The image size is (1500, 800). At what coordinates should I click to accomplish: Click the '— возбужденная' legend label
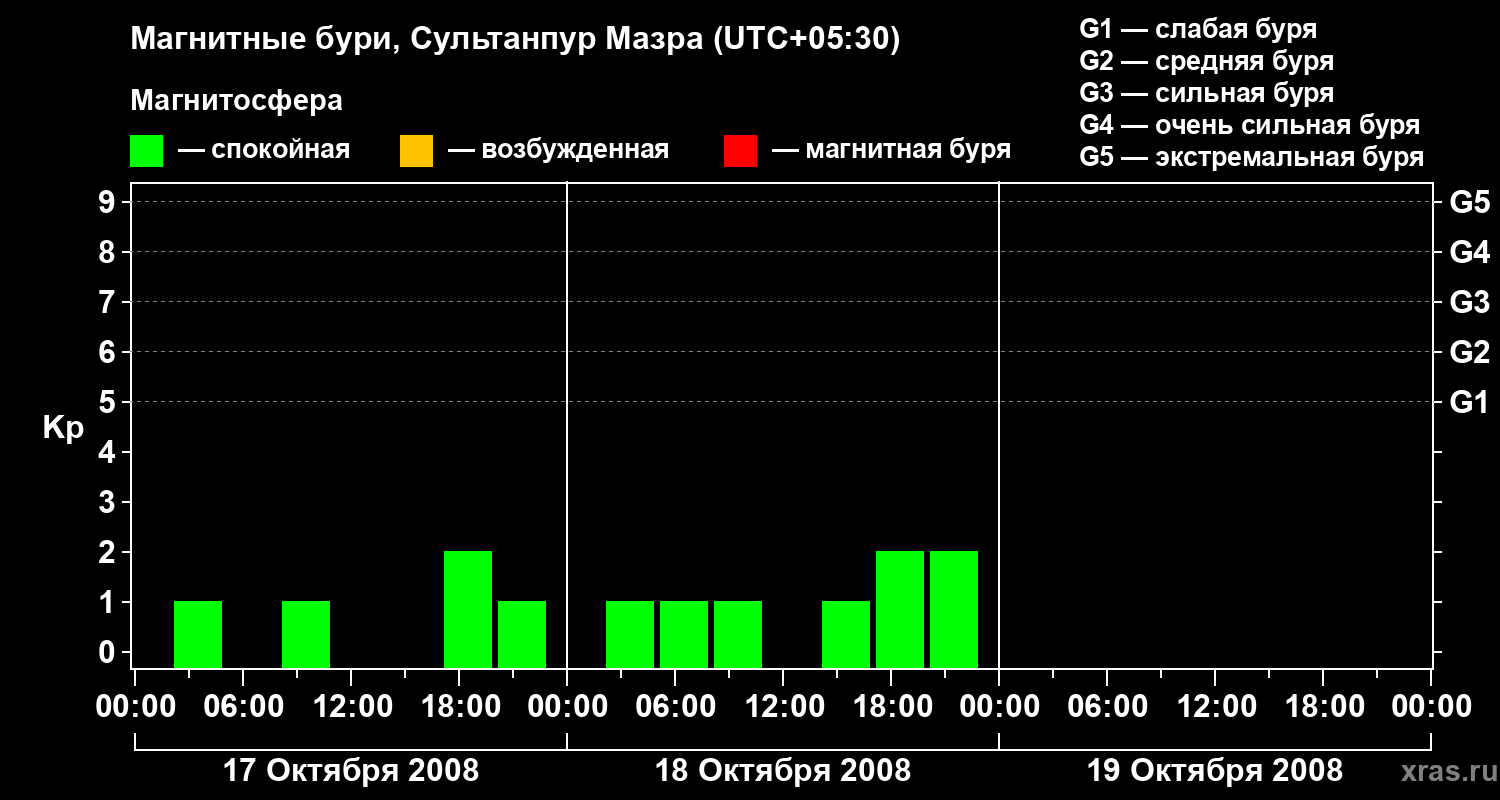(x=558, y=150)
